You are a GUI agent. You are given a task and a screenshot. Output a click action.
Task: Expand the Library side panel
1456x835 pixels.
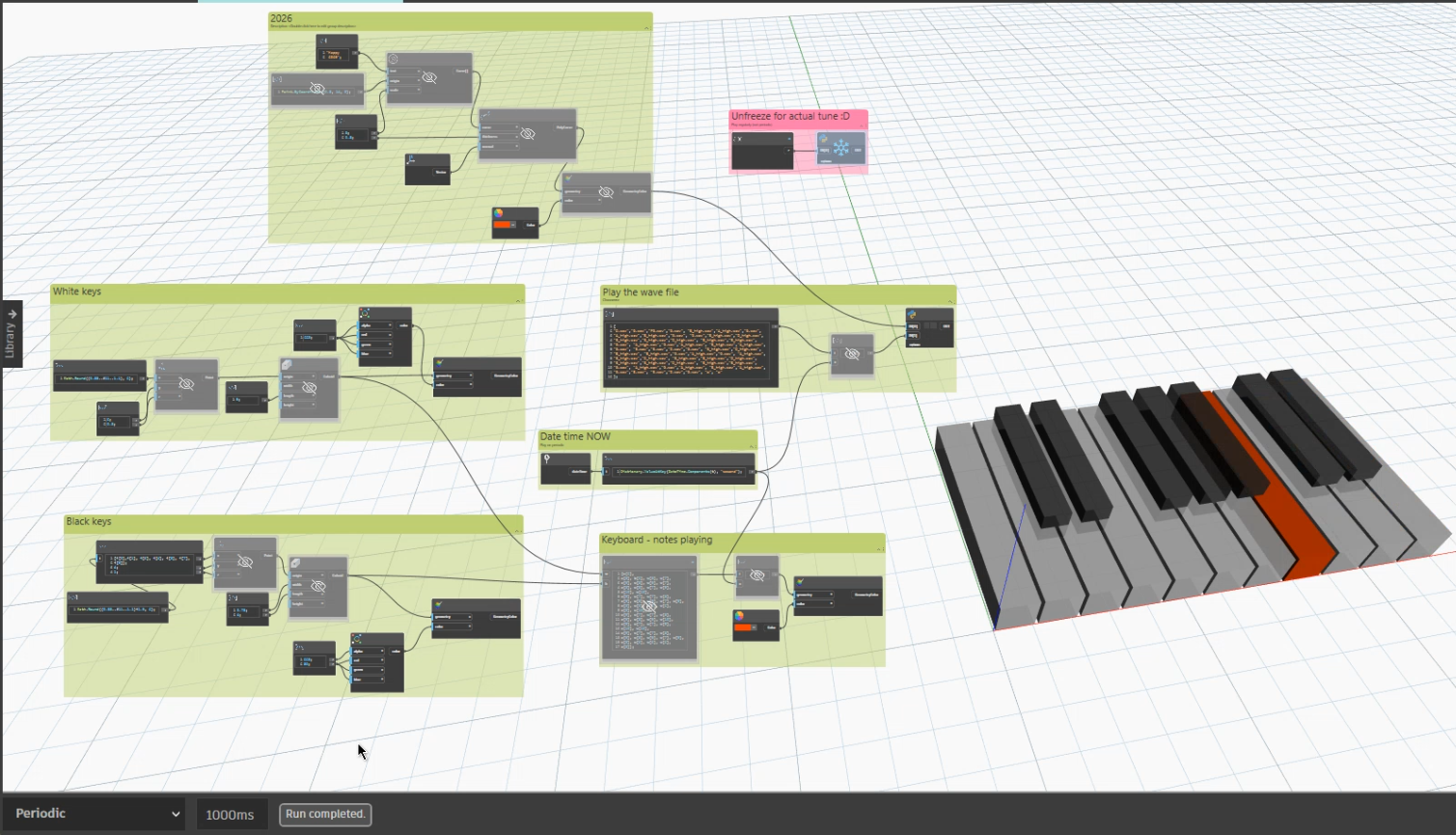coord(12,334)
